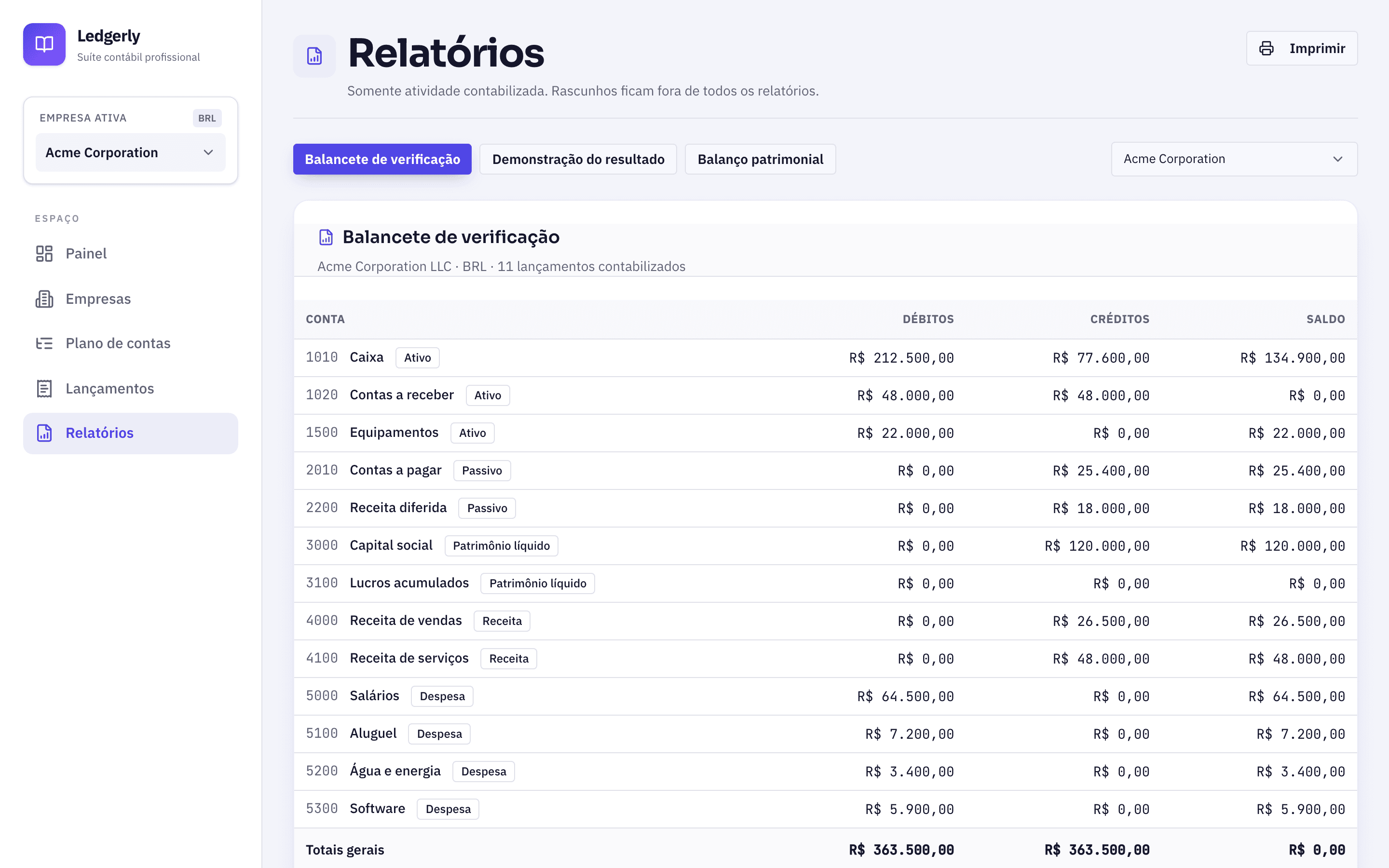This screenshot has width=1389, height=868.
Task: Click the printer icon in Imprimir
Action: (x=1266, y=48)
